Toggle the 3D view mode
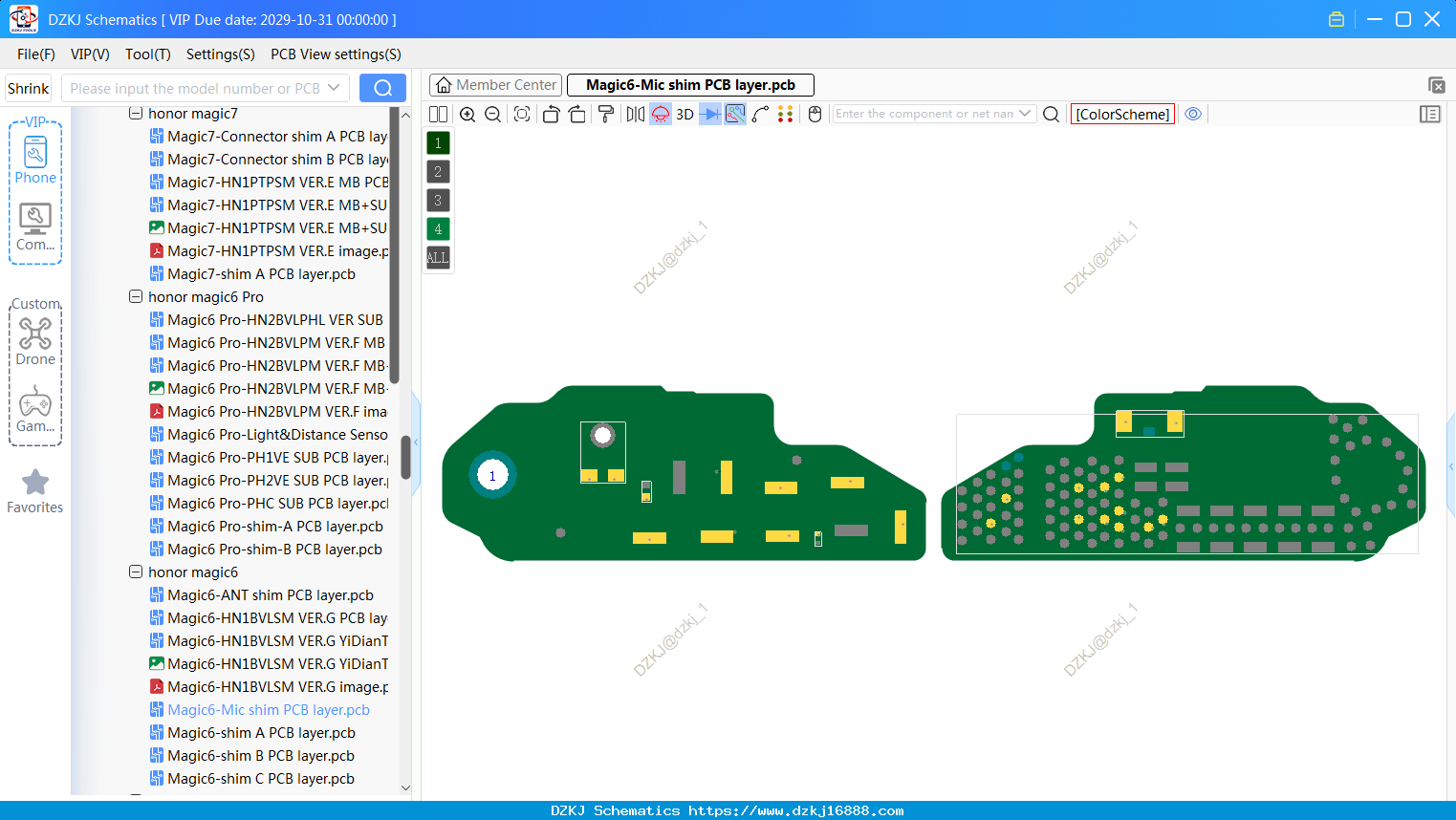1456x820 pixels. pos(685,115)
